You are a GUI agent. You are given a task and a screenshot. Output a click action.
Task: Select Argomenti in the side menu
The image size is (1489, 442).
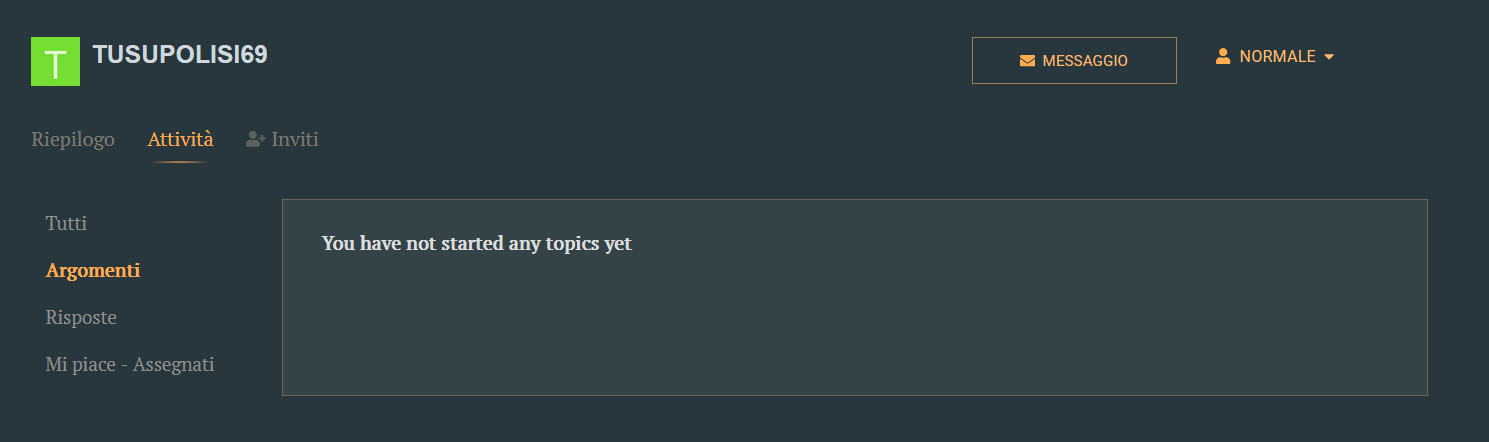[93, 270]
